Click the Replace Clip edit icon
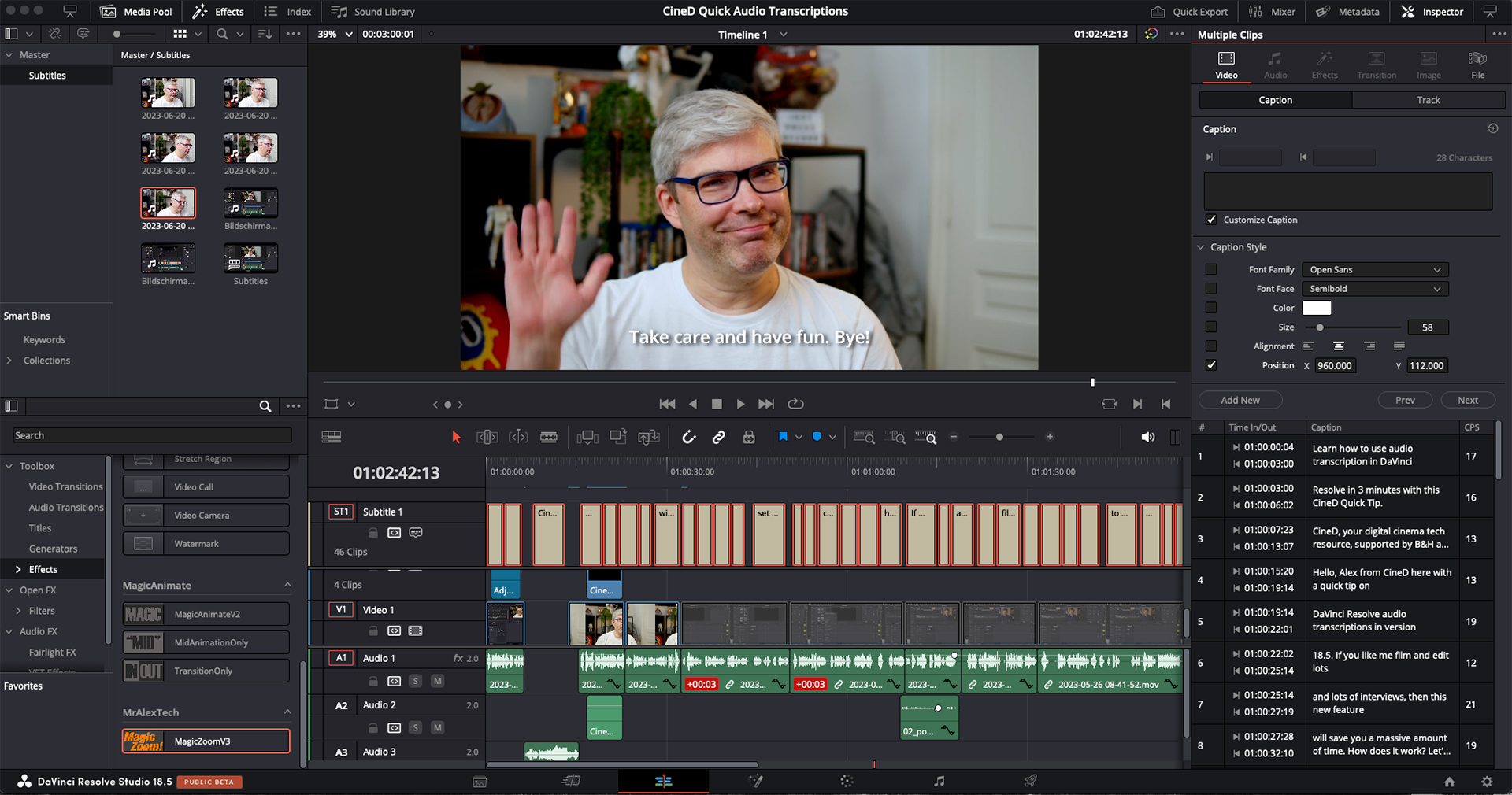 [649, 437]
